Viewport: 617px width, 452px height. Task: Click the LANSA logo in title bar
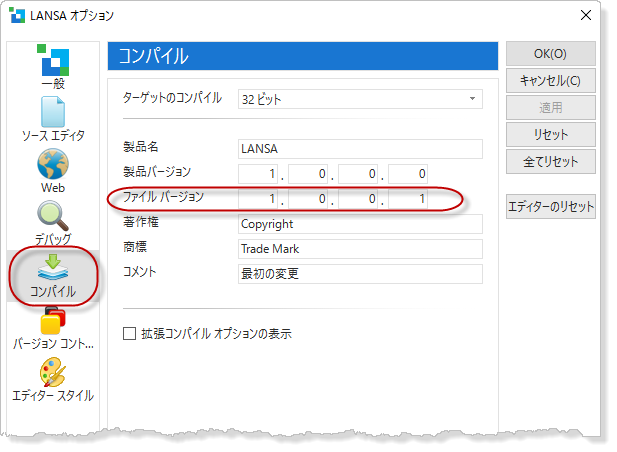point(17,16)
